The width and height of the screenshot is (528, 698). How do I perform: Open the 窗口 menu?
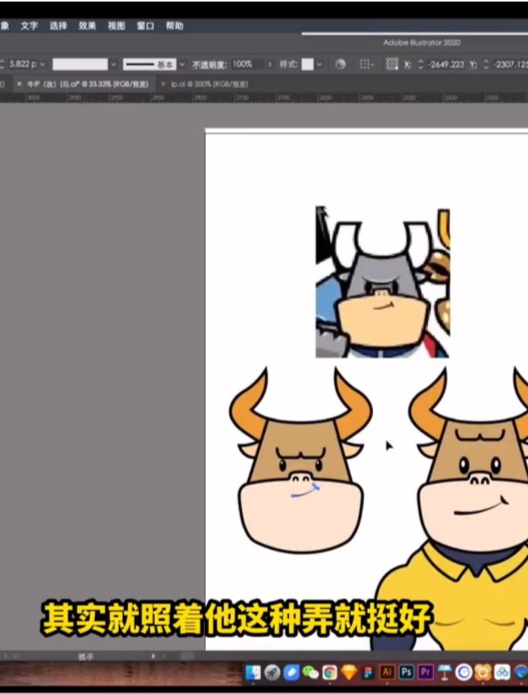(146, 26)
